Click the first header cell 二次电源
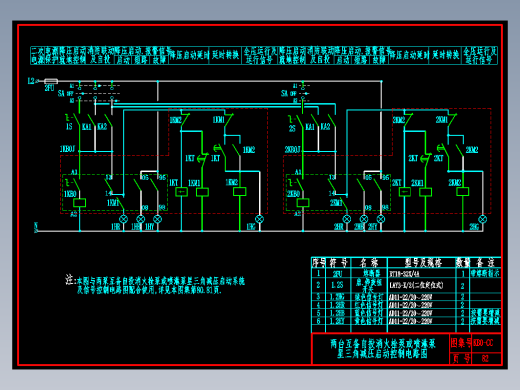This screenshot has width=520, height=390. (x=37, y=55)
